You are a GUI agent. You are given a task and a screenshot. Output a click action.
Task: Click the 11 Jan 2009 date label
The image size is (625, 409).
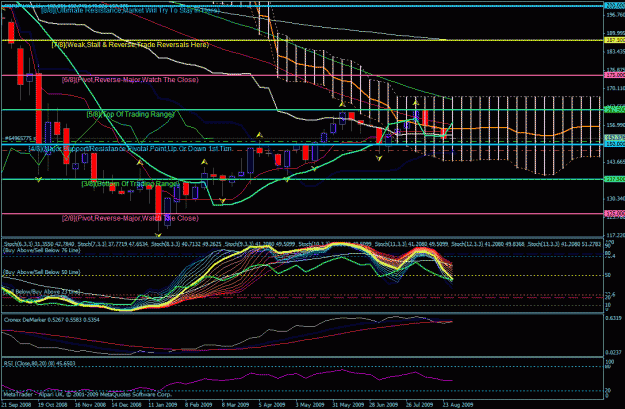click(x=163, y=405)
